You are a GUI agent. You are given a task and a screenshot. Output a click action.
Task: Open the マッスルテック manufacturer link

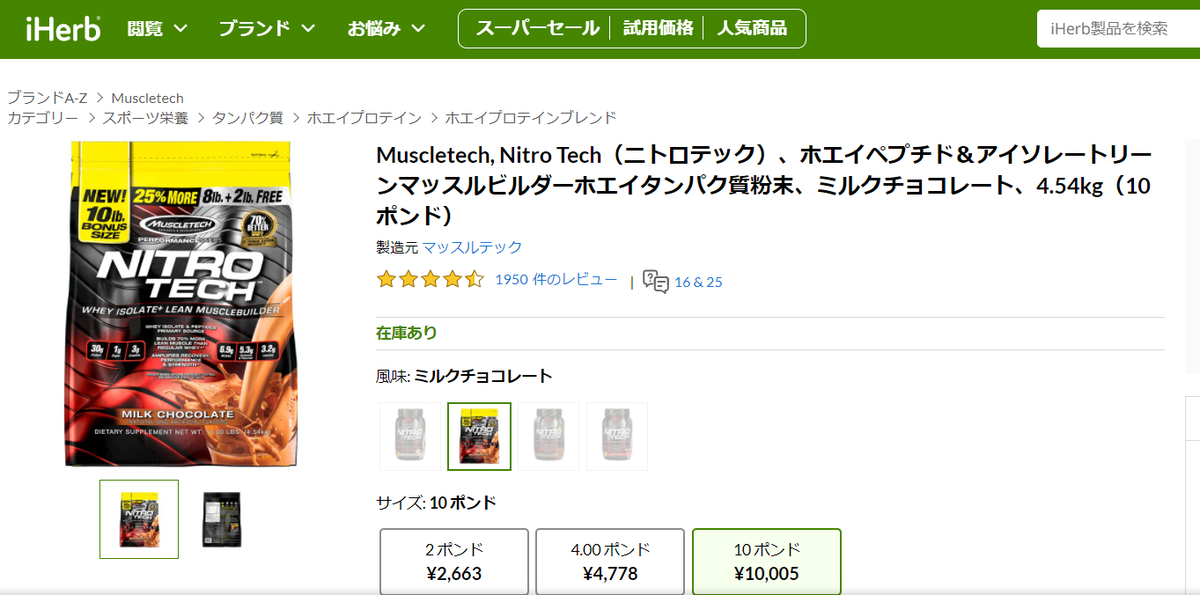pyautogui.click(x=472, y=247)
